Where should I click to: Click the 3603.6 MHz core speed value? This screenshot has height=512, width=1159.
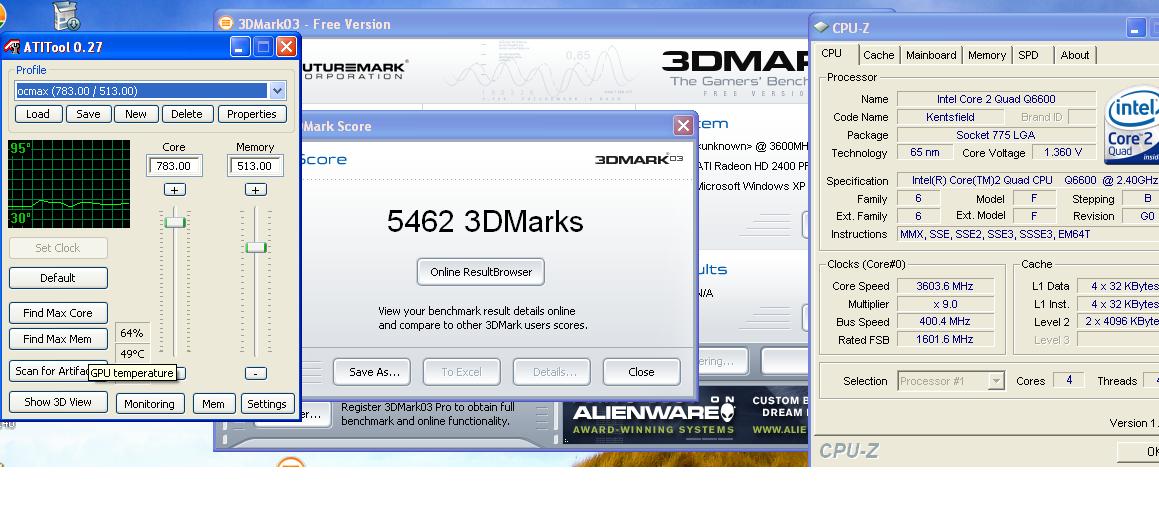[945, 286]
